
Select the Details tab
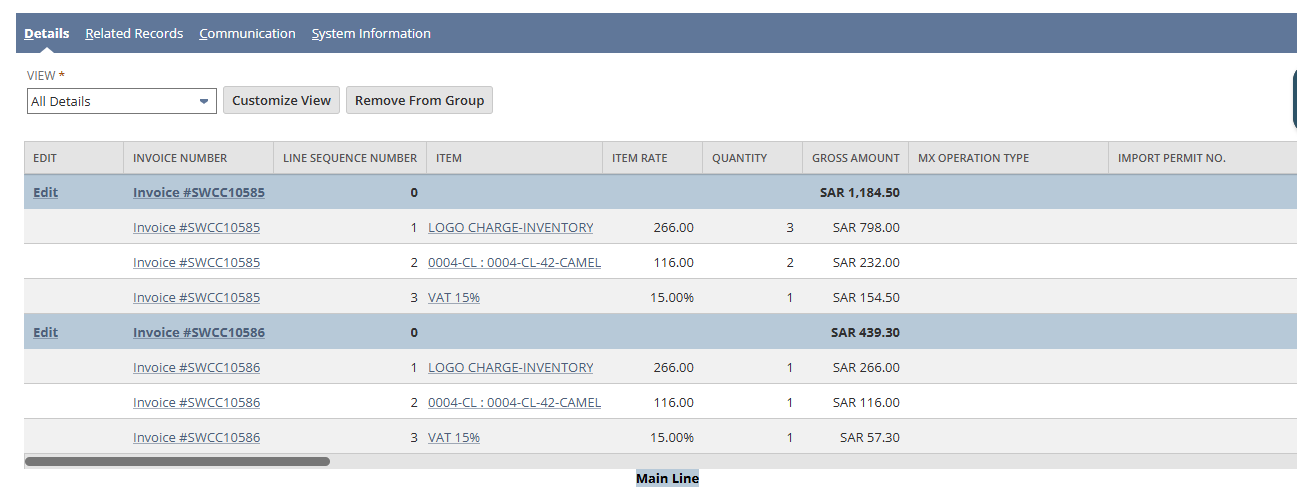[47, 34]
